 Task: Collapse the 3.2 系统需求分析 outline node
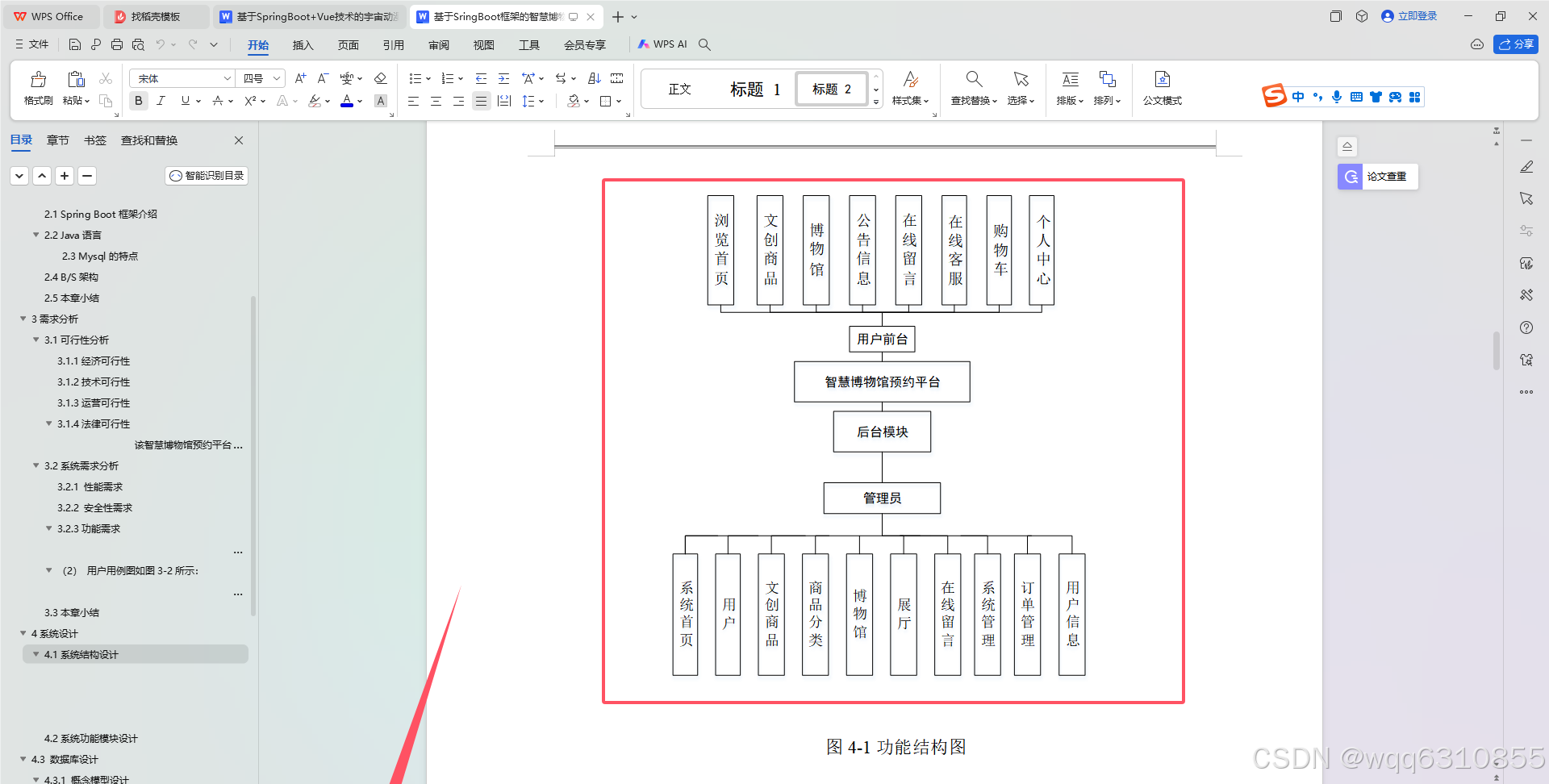pyautogui.click(x=35, y=465)
